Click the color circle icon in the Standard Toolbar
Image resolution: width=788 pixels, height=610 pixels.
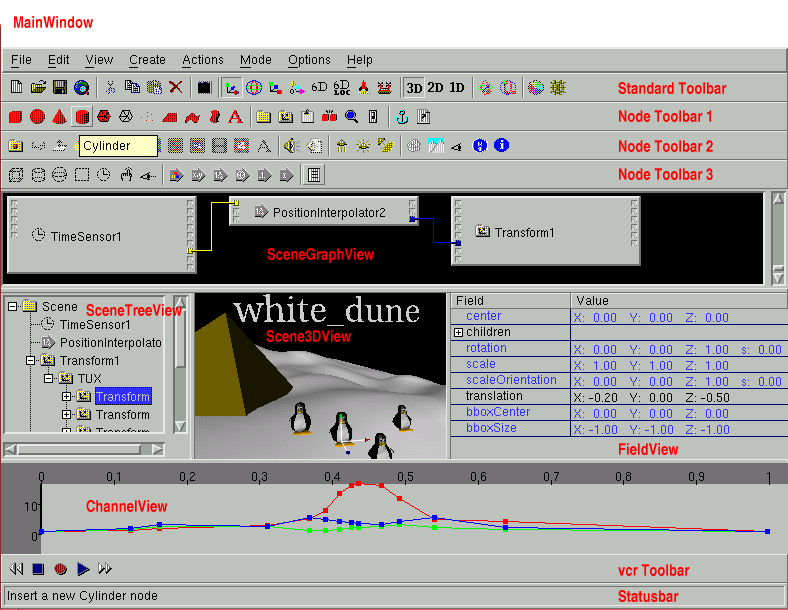click(x=536, y=87)
